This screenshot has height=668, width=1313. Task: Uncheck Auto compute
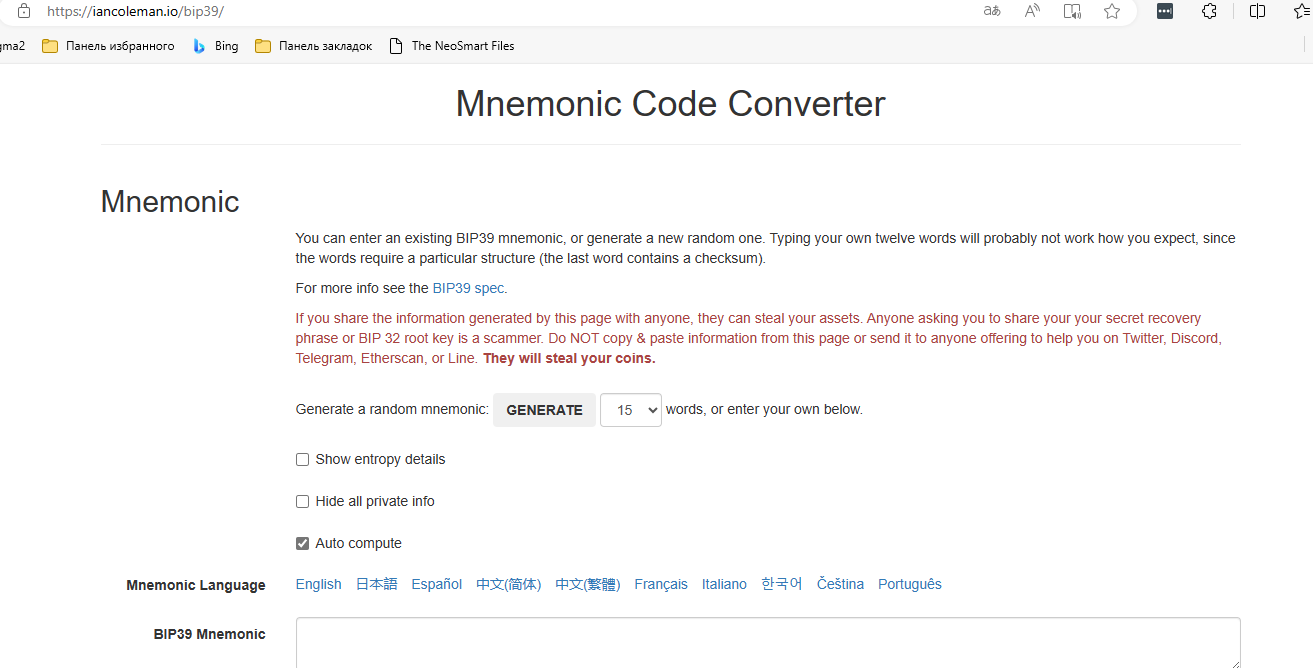(302, 544)
